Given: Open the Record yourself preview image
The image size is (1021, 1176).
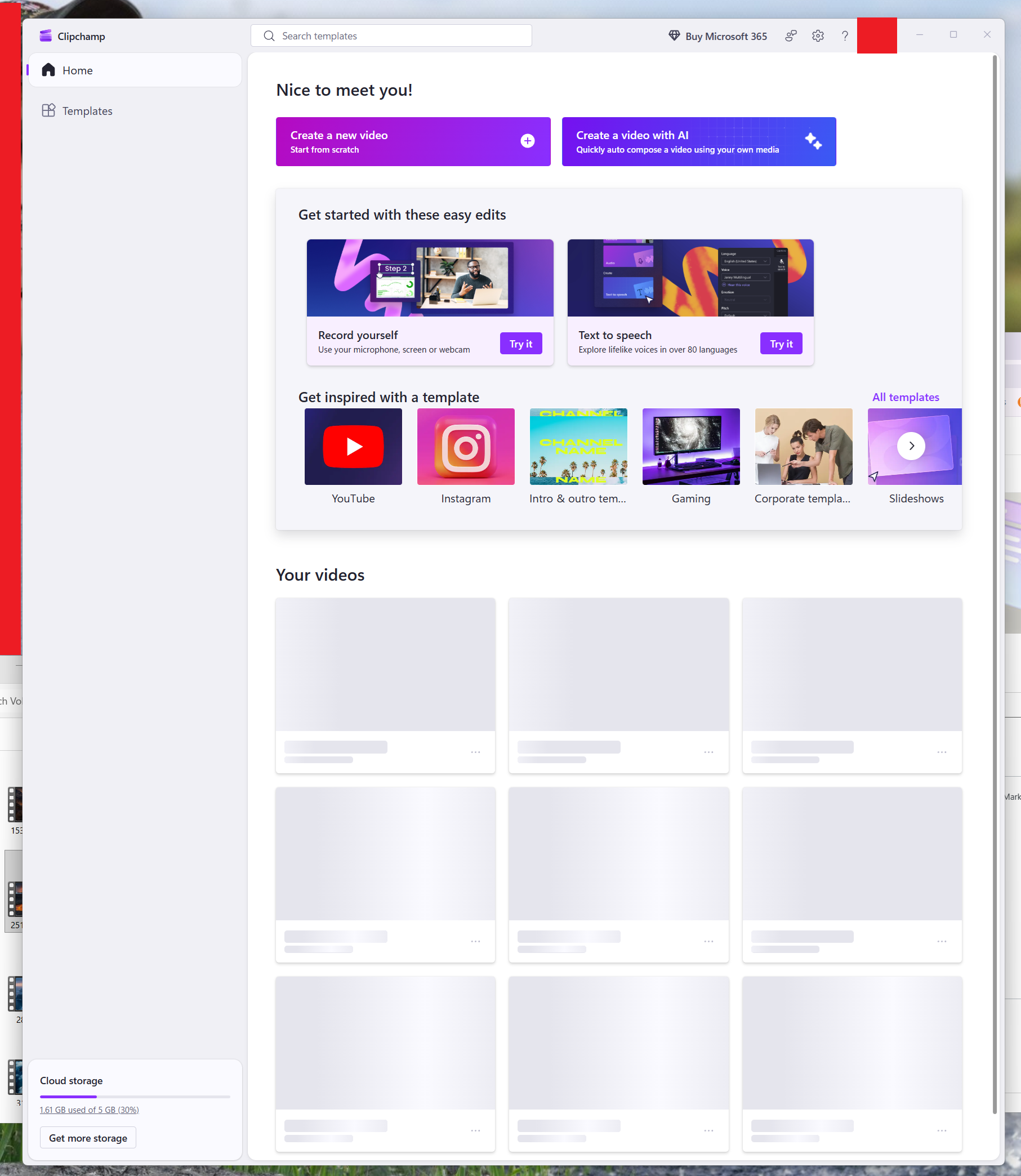Looking at the screenshot, I should (430, 278).
